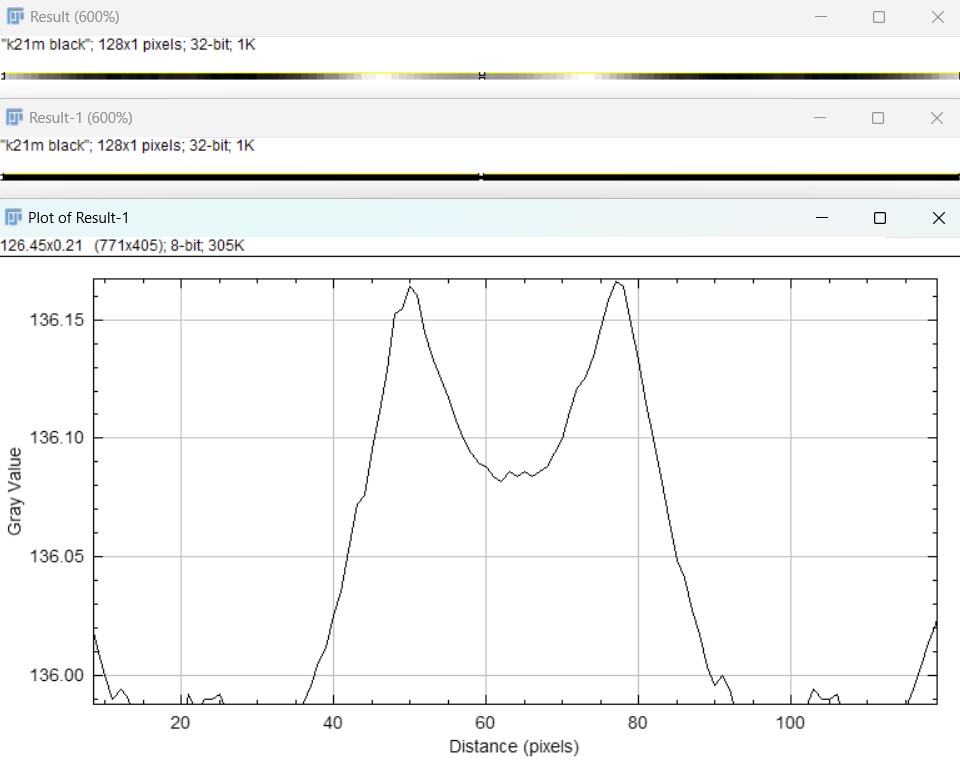Click the ImageJ icon in the Plot of Result-1 window
This screenshot has height=763, width=960.
(15, 217)
